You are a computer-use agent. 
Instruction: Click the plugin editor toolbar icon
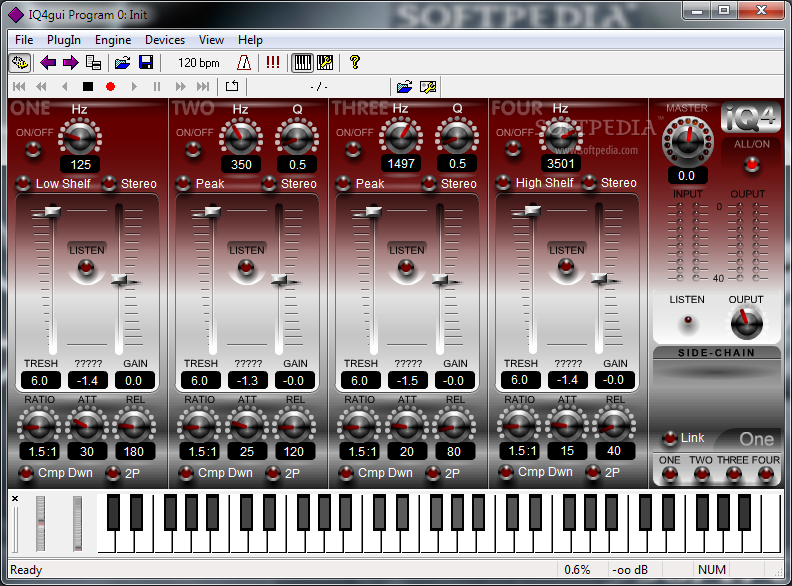[x=20, y=63]
